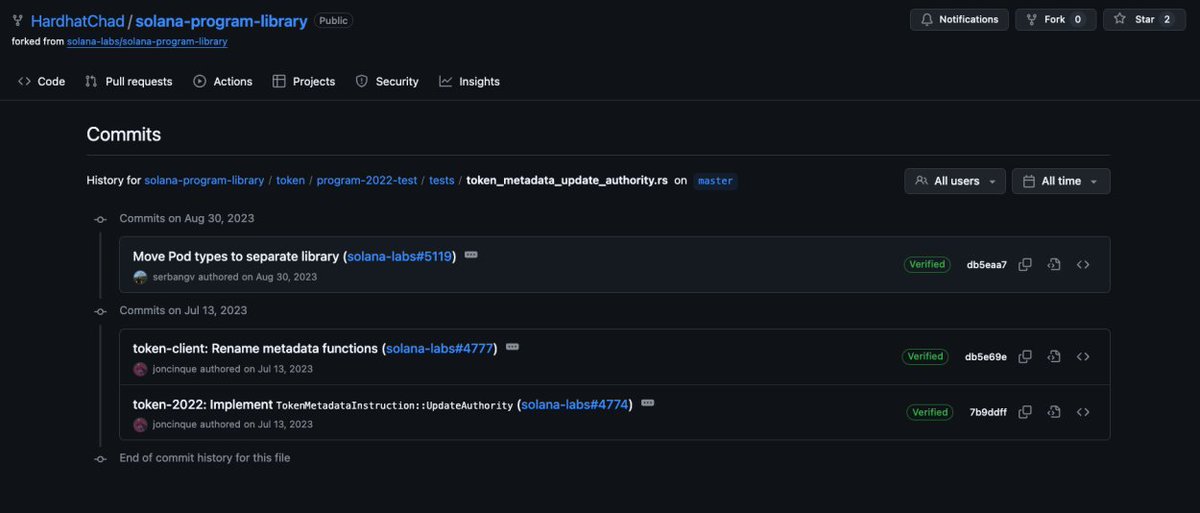View file at commit db5e69e

click(x=1054, y=357)
